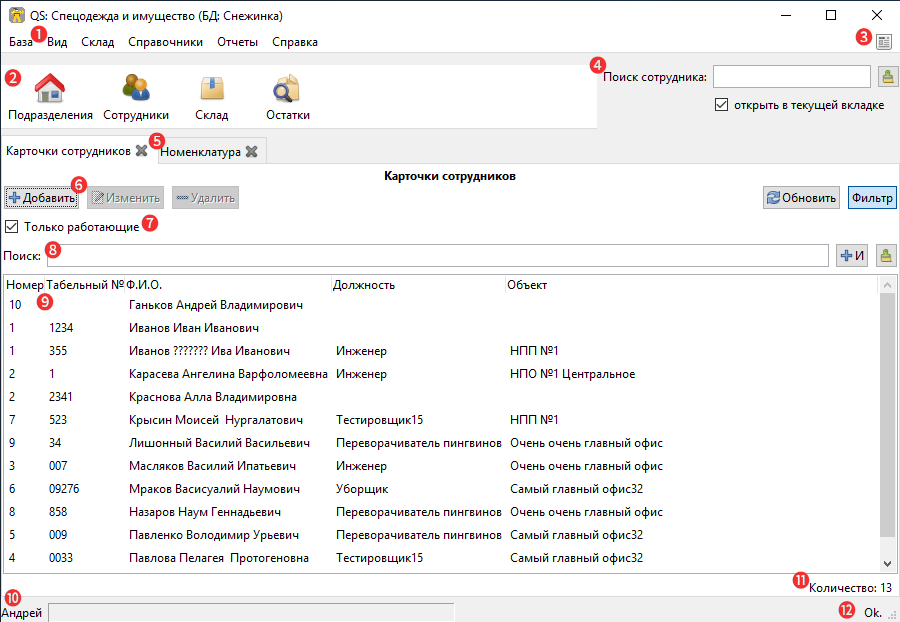Screen dimensions: 900x622
Task: Click the scrollbar down arrow
Action: (887, 564)
